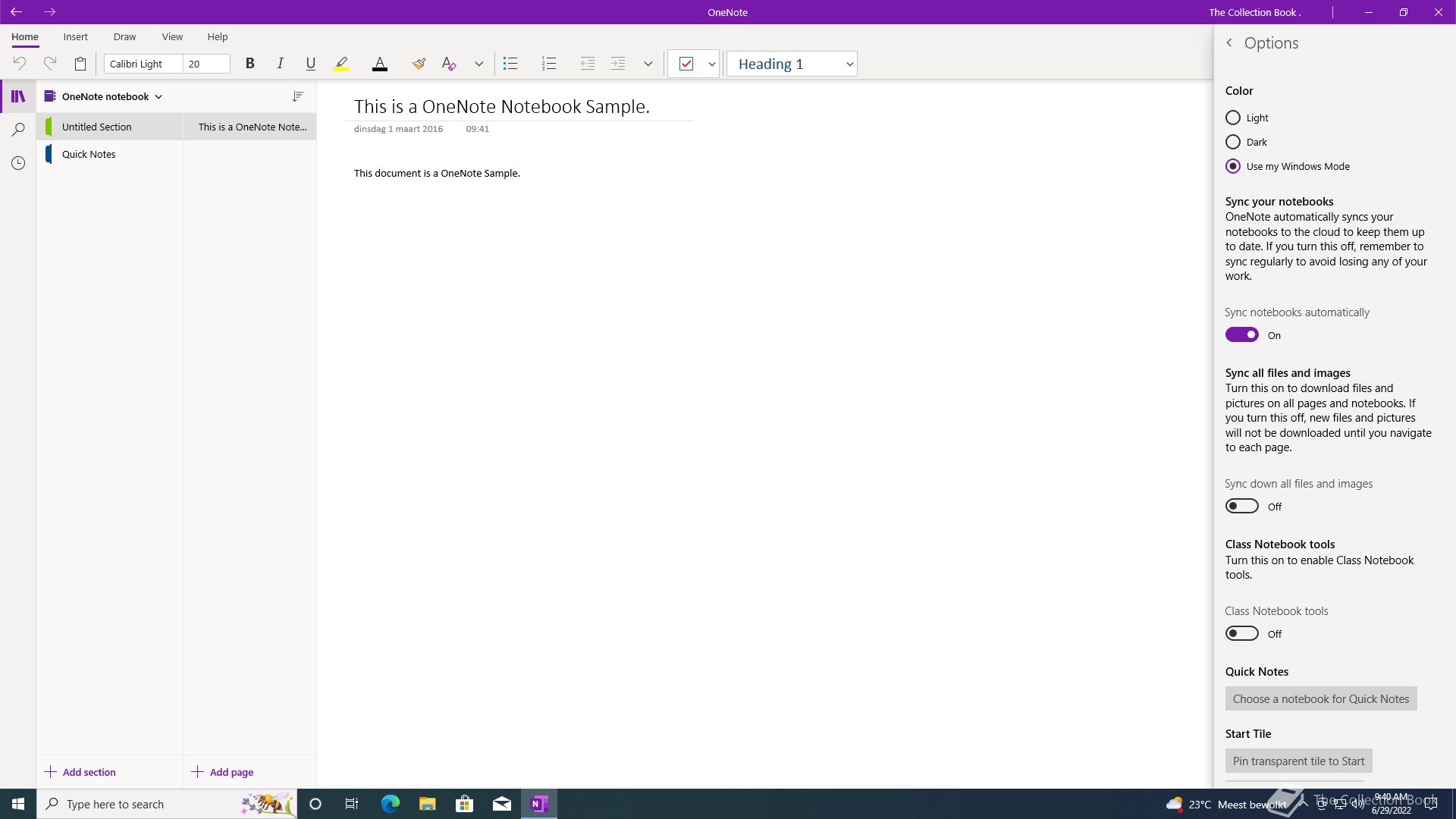Click the clear formatting icon
Screen dimensions: 1456x819
click(449, 64)
